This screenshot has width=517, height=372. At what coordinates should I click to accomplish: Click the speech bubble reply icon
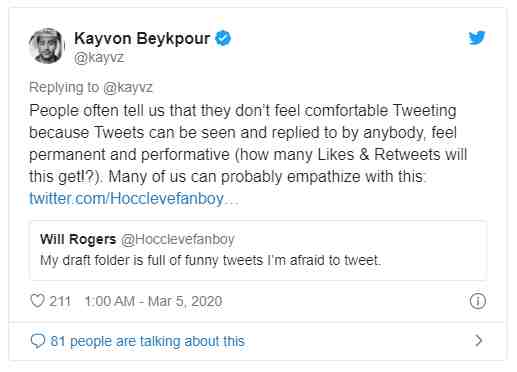coord(38,341)
